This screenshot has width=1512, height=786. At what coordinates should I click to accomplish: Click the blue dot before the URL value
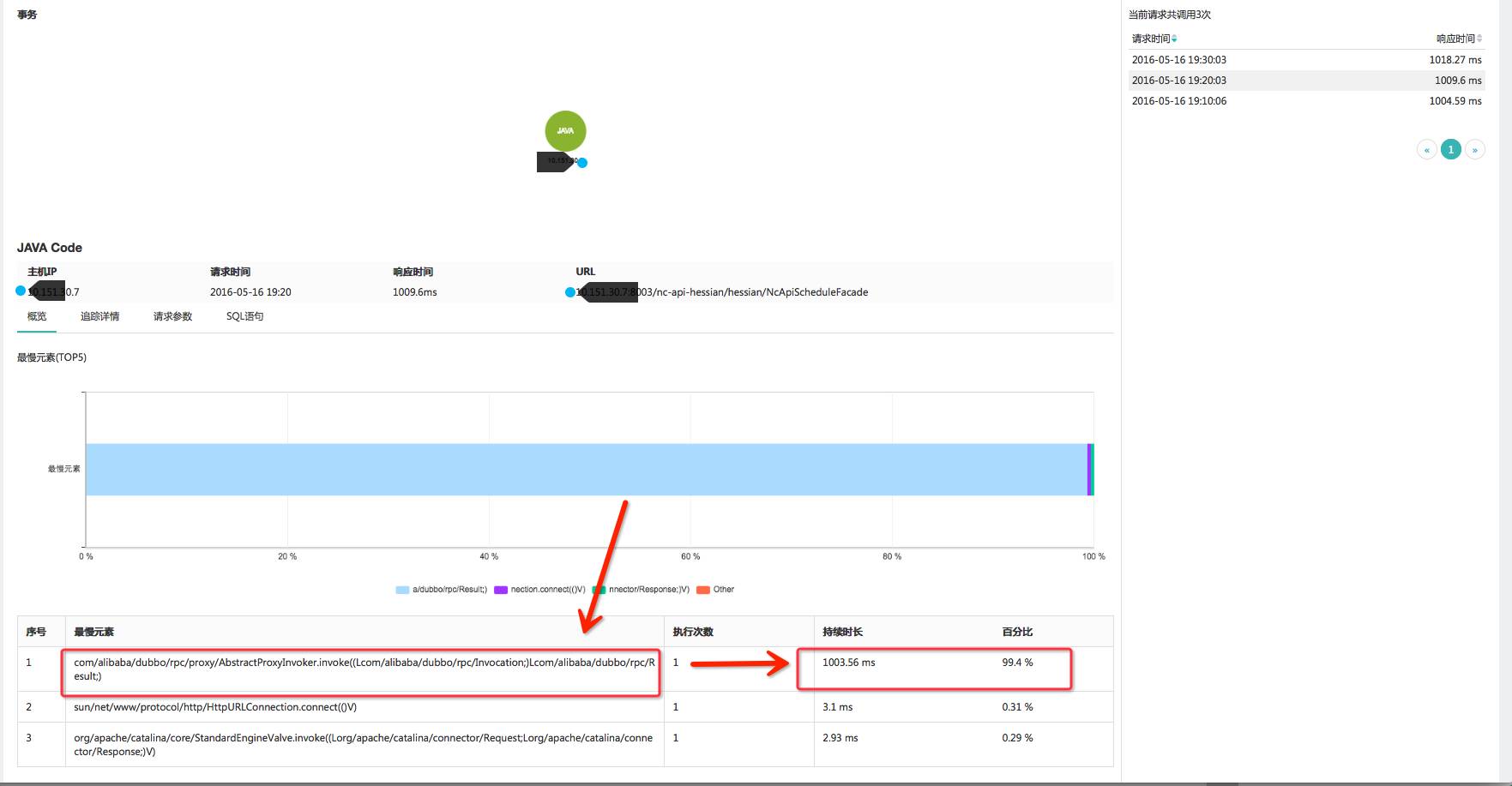click(x=570, y=292)
